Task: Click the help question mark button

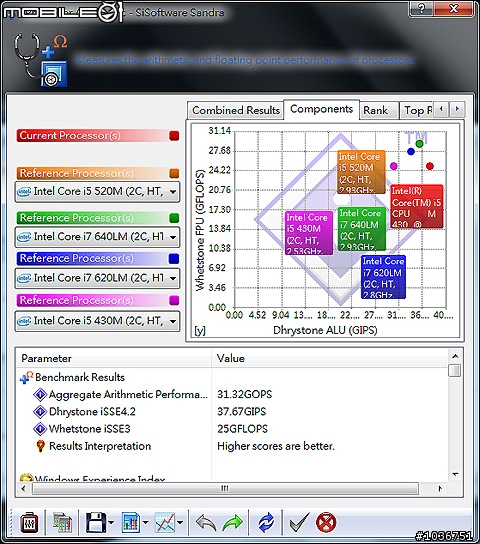Action: (x=421, y=8)
